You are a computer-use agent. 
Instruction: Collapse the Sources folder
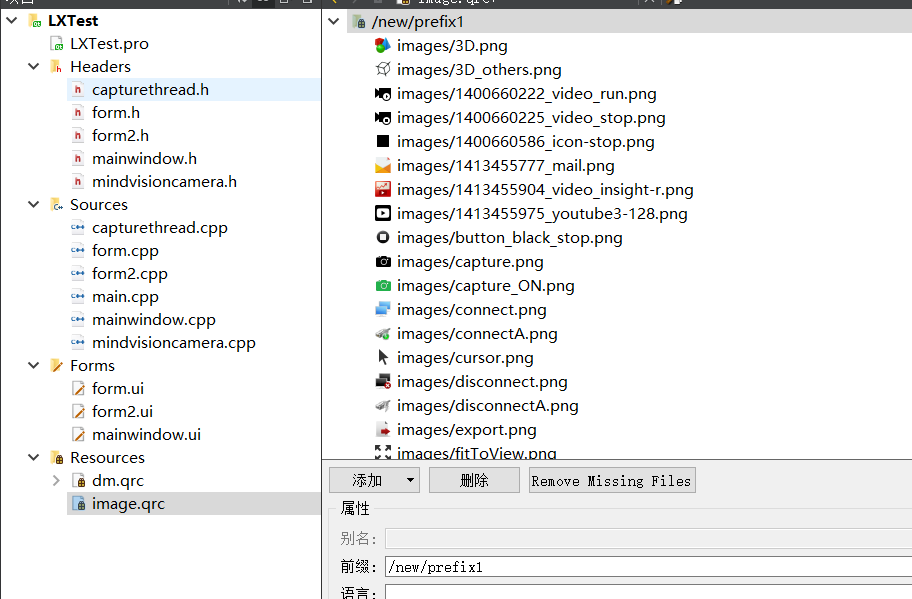coord(34,205)
